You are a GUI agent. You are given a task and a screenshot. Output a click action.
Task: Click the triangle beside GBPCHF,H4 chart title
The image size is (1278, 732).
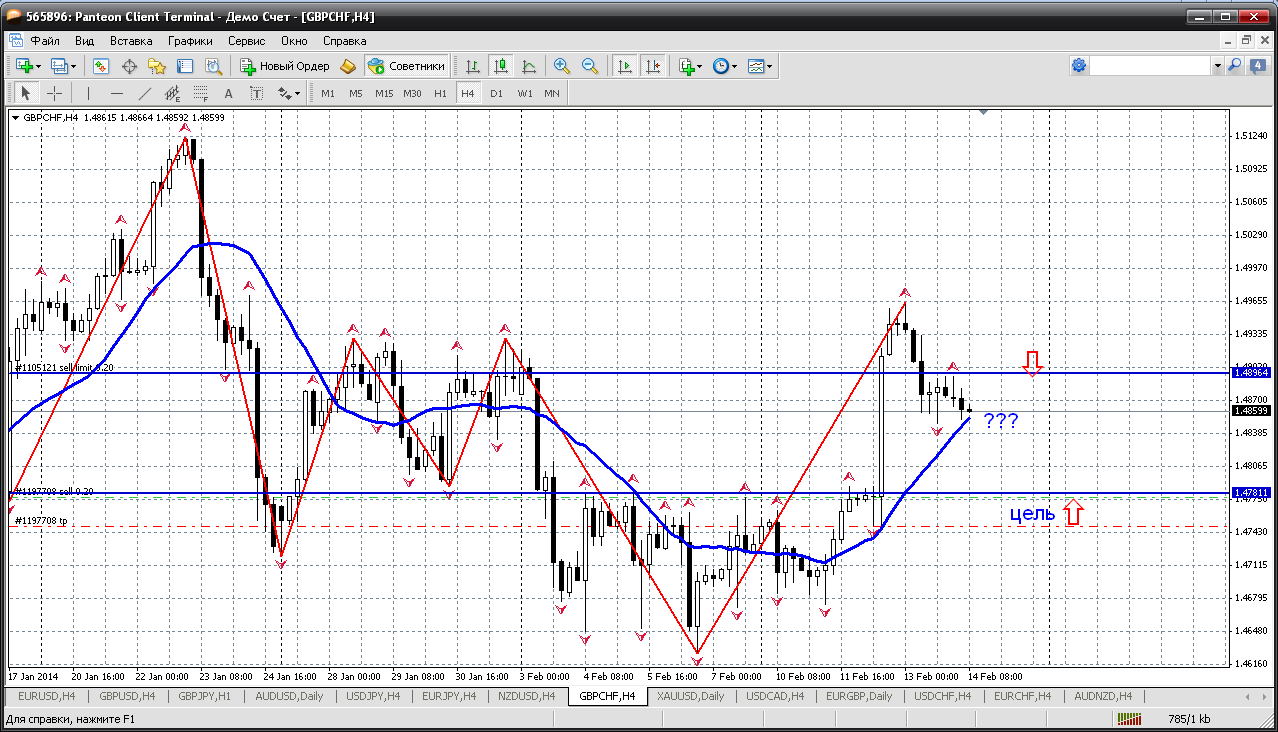tap(16, 118)
